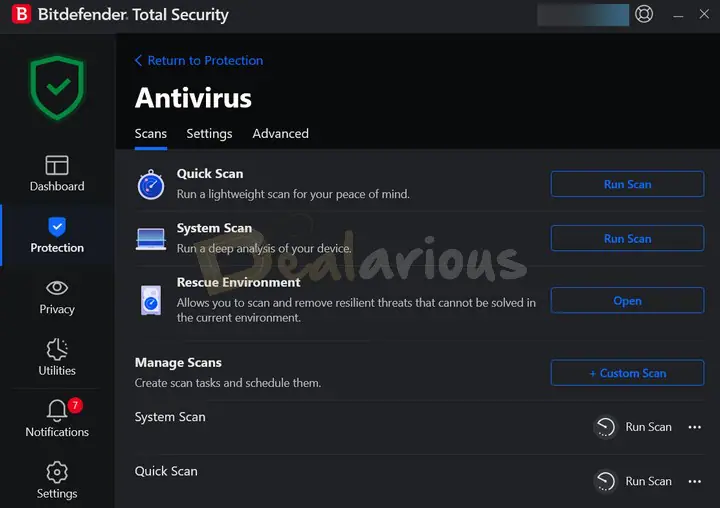Click the green protection status shield
The image size is (720, 508).
tap(57, 88)
